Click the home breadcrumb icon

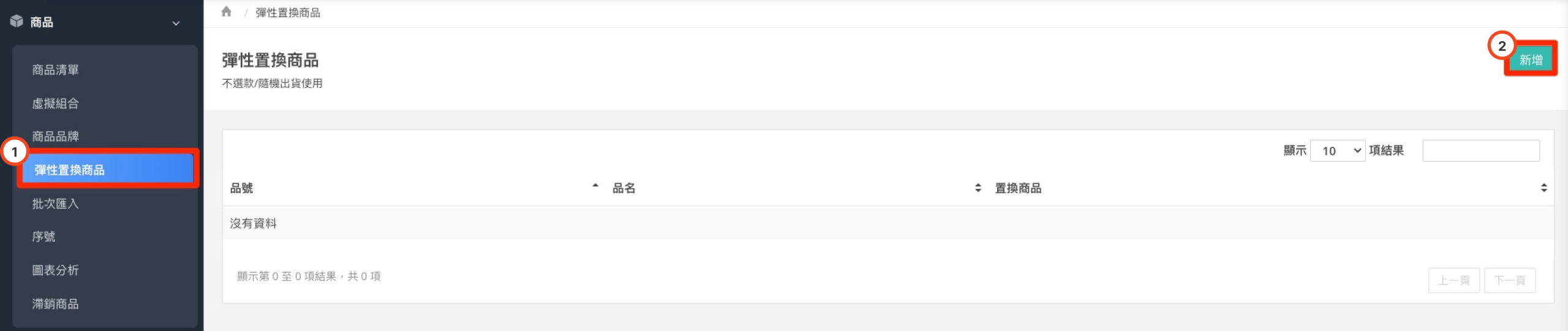pyautogui.click(x=227, y=12)
